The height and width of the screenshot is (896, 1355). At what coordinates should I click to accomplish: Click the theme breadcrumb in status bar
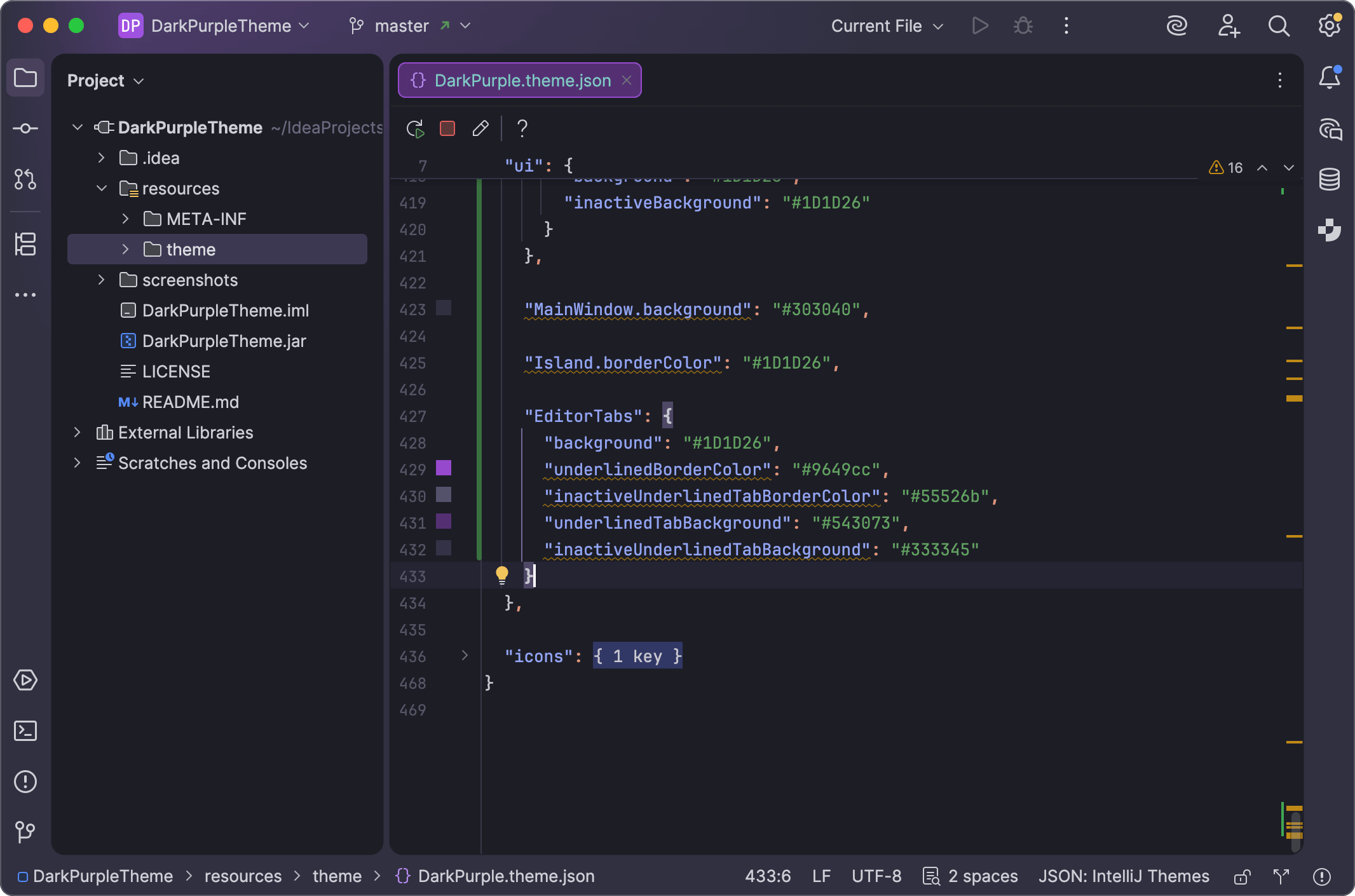pyautogui.click(x=337, y=876)
